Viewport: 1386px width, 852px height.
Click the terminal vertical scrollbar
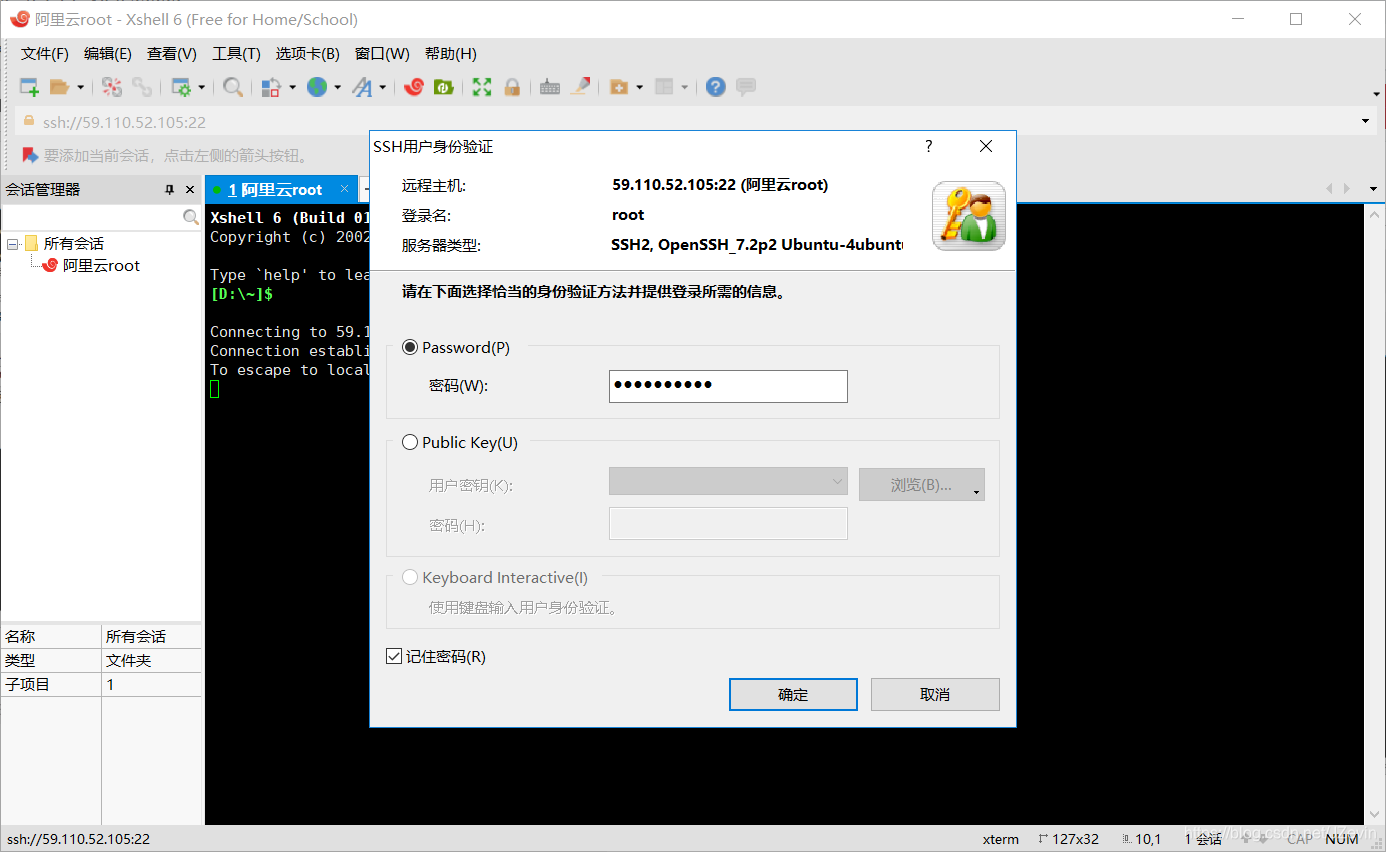[1375, 514]
